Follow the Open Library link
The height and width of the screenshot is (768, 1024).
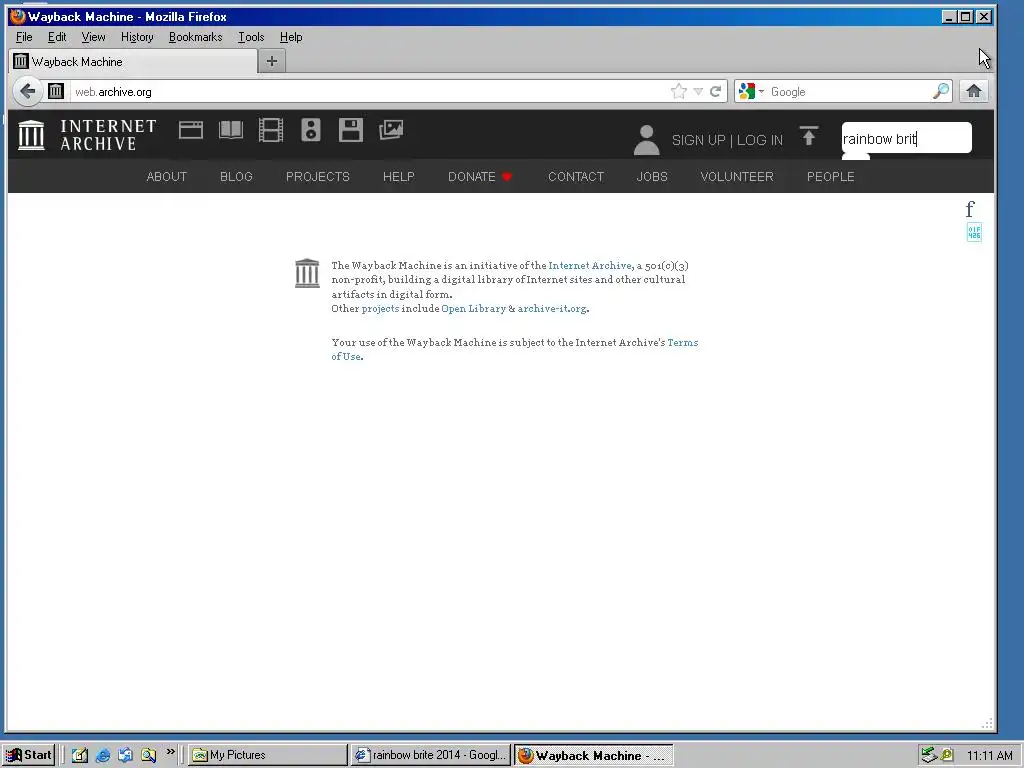(x=473, y=309)
